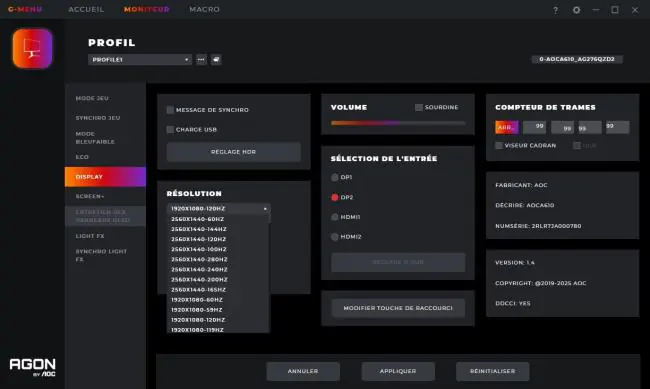Screen dimensions: 650x389
Task: Click the AGON by AOC logo
Action: pyautogui.click(x=33, y=367)
